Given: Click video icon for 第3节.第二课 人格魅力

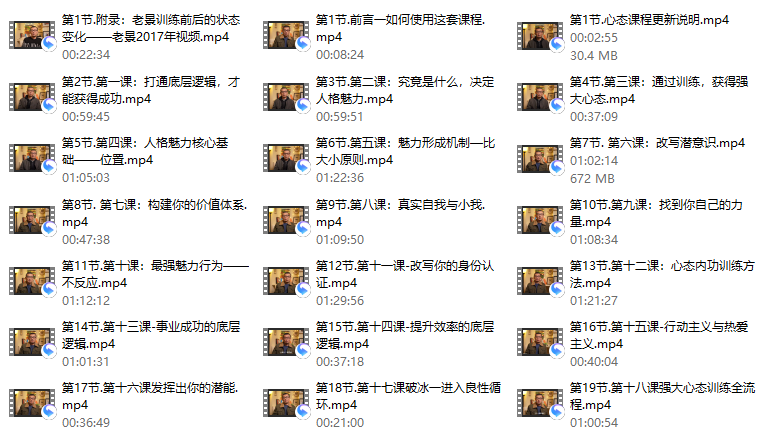Looking at the screenshot, I should pos(286,96).
